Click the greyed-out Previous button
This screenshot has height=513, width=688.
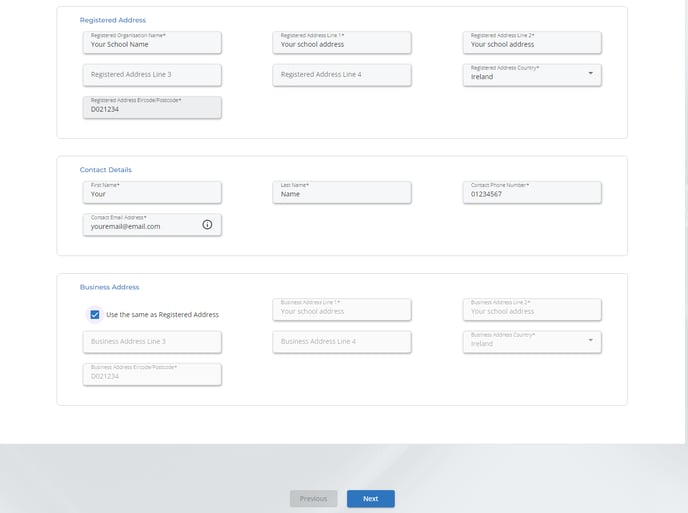[x=313, y=499]
